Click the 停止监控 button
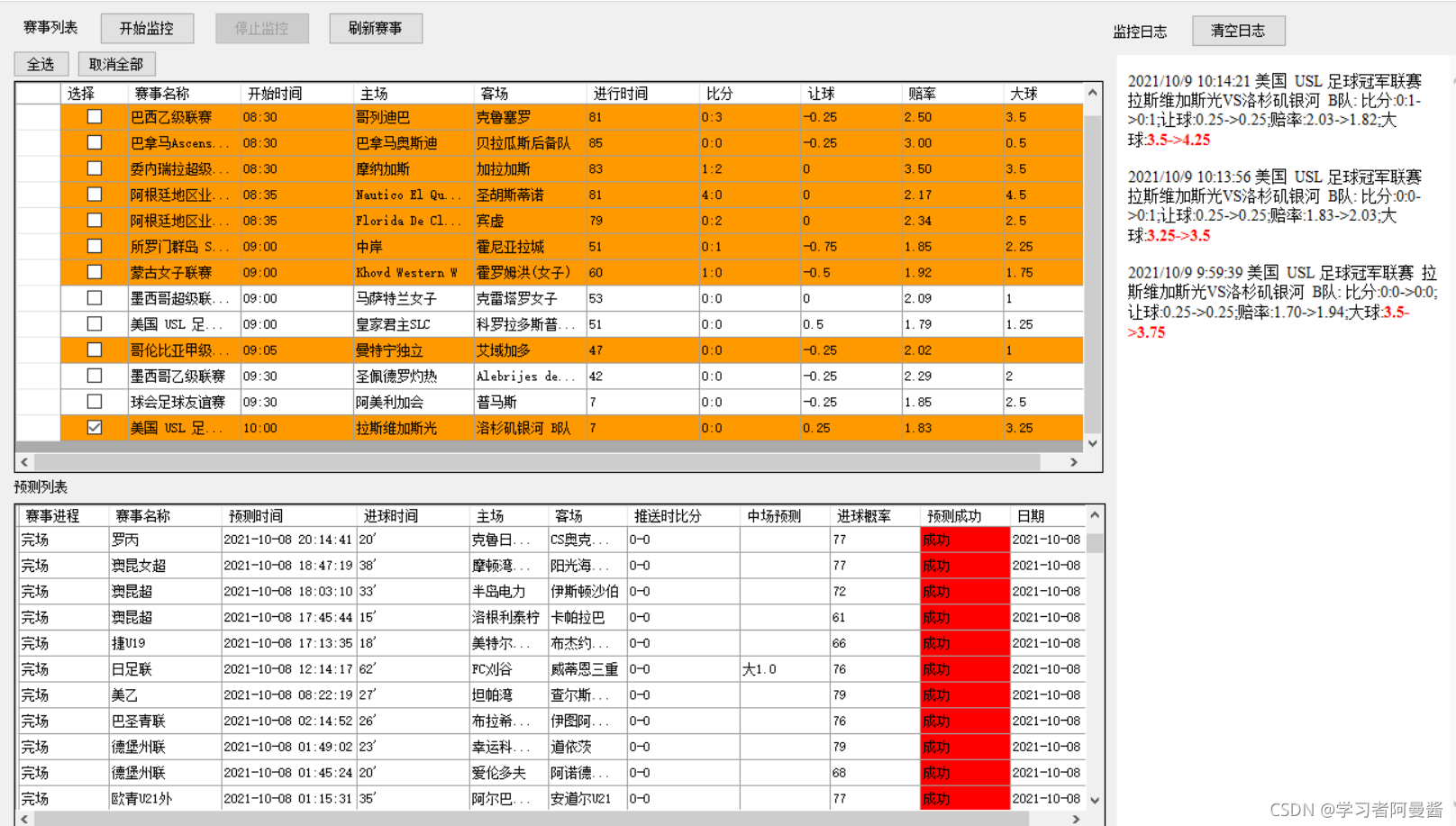Viewport: 1456px width, 826px height. pos(262,28)
